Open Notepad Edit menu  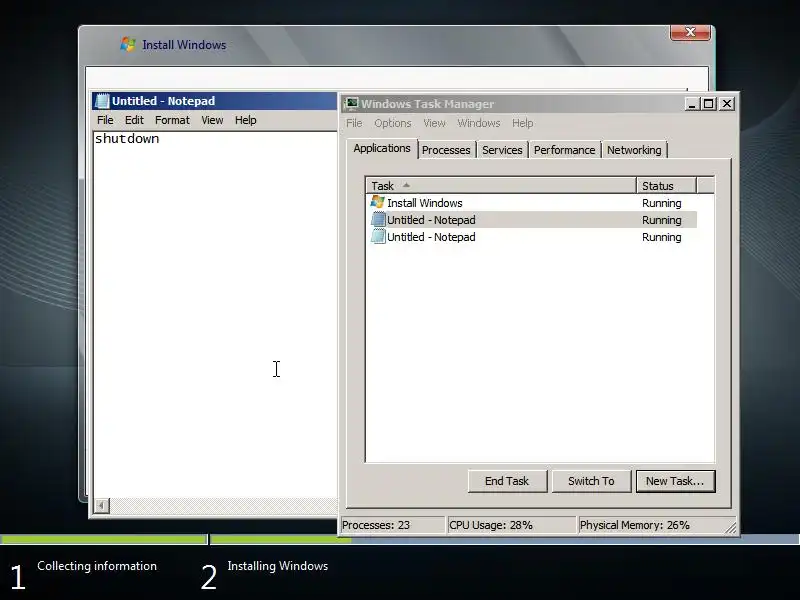[x=134, y=120]
